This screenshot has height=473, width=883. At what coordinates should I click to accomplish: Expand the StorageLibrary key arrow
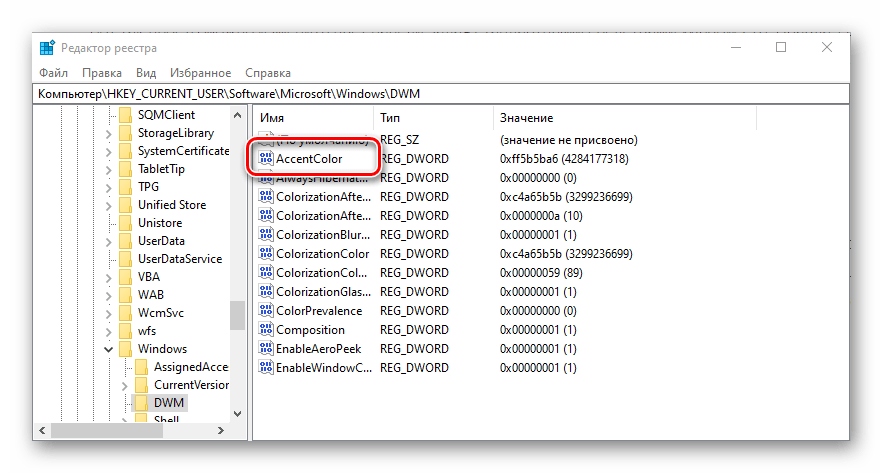pos(109,133)
